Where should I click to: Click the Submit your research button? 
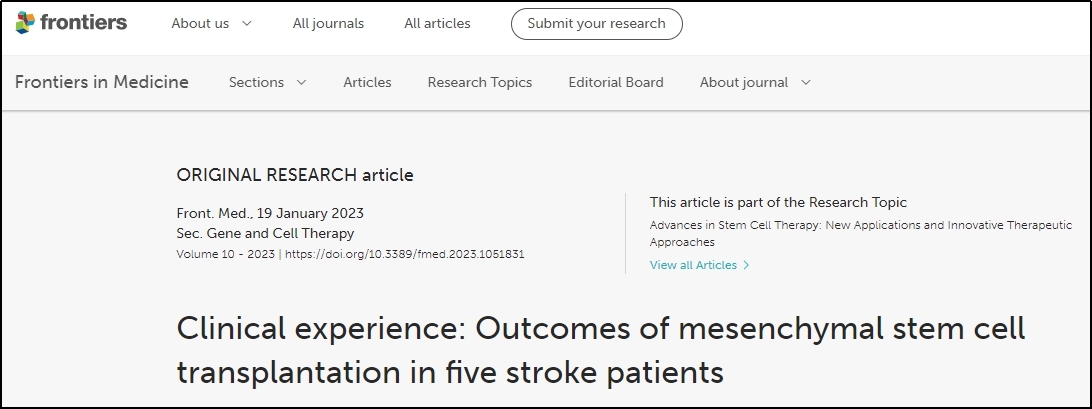coord(597,24)
